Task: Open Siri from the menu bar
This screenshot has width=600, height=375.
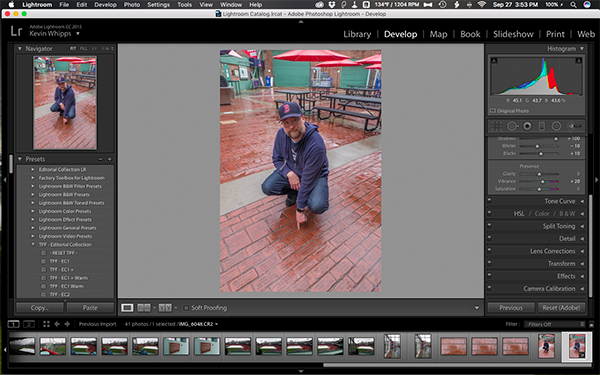Action: 587,5
